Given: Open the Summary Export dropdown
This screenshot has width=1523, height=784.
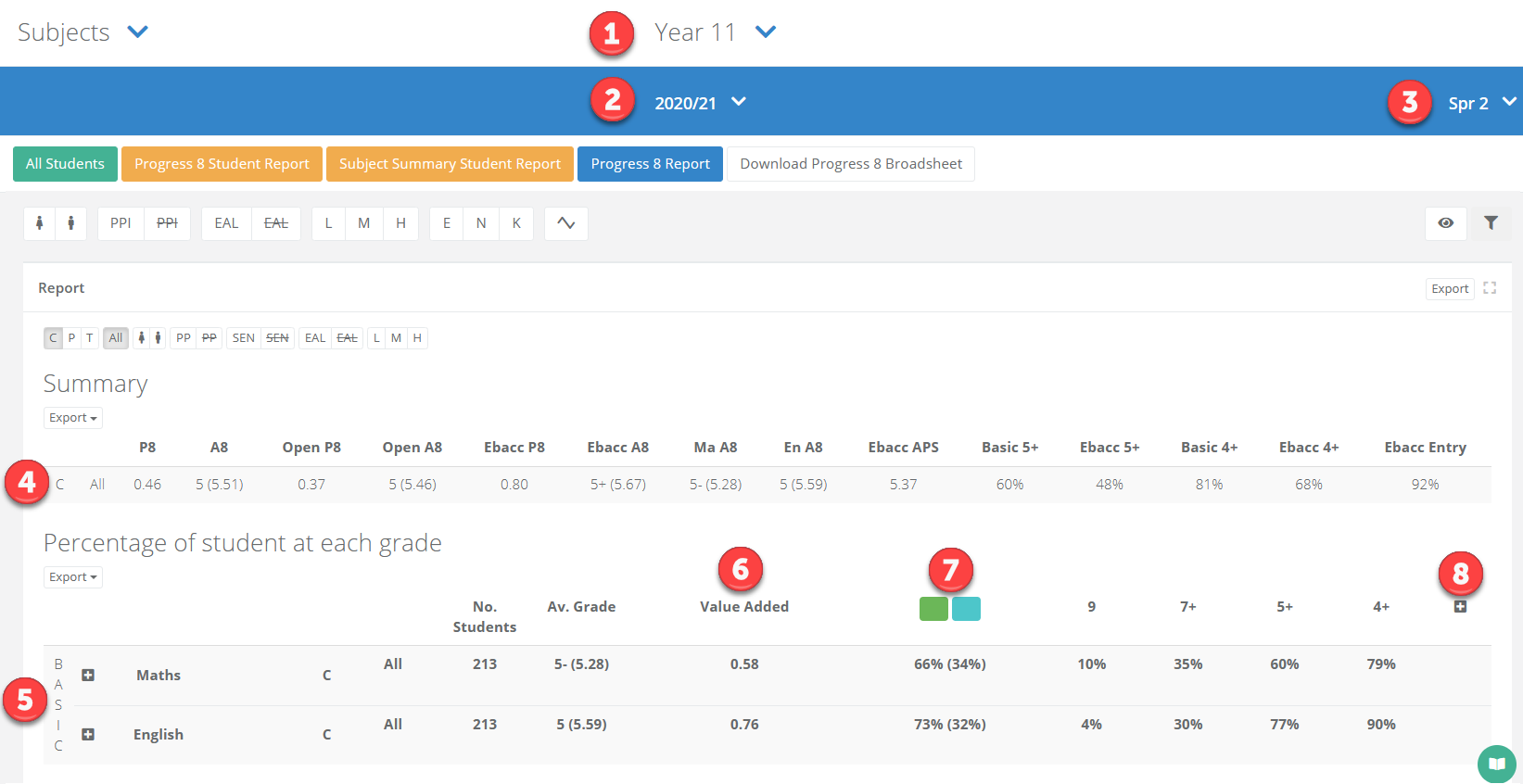Looking at the screenshot, I should pos(72,418).
